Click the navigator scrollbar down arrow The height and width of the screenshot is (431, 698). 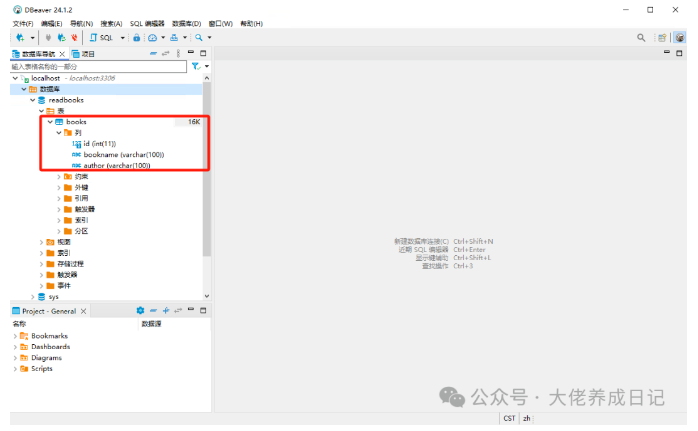[207, 296]
